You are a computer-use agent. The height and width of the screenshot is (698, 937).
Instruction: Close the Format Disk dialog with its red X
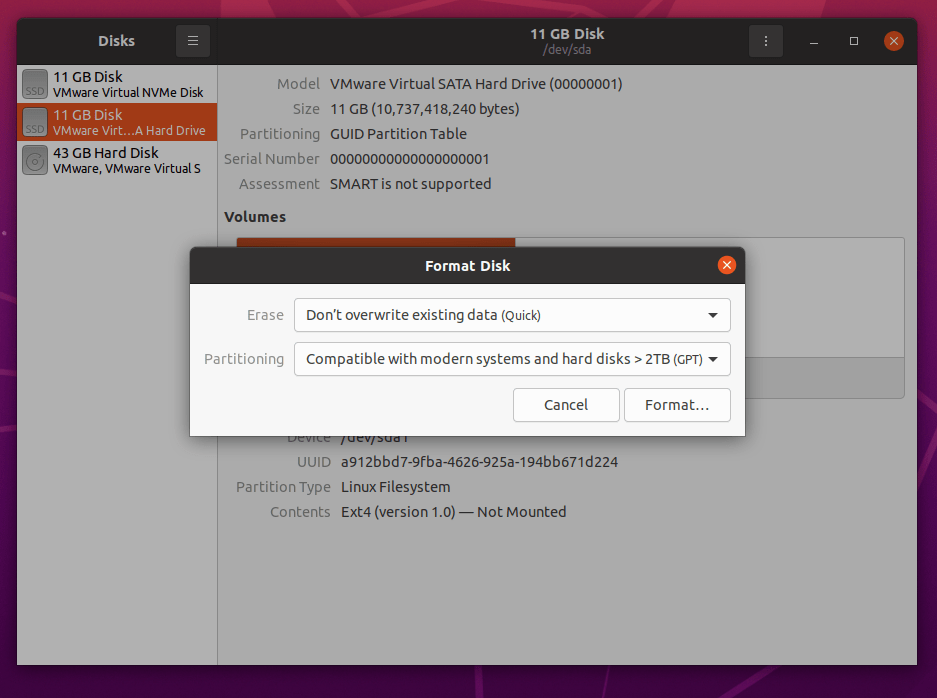726,265
